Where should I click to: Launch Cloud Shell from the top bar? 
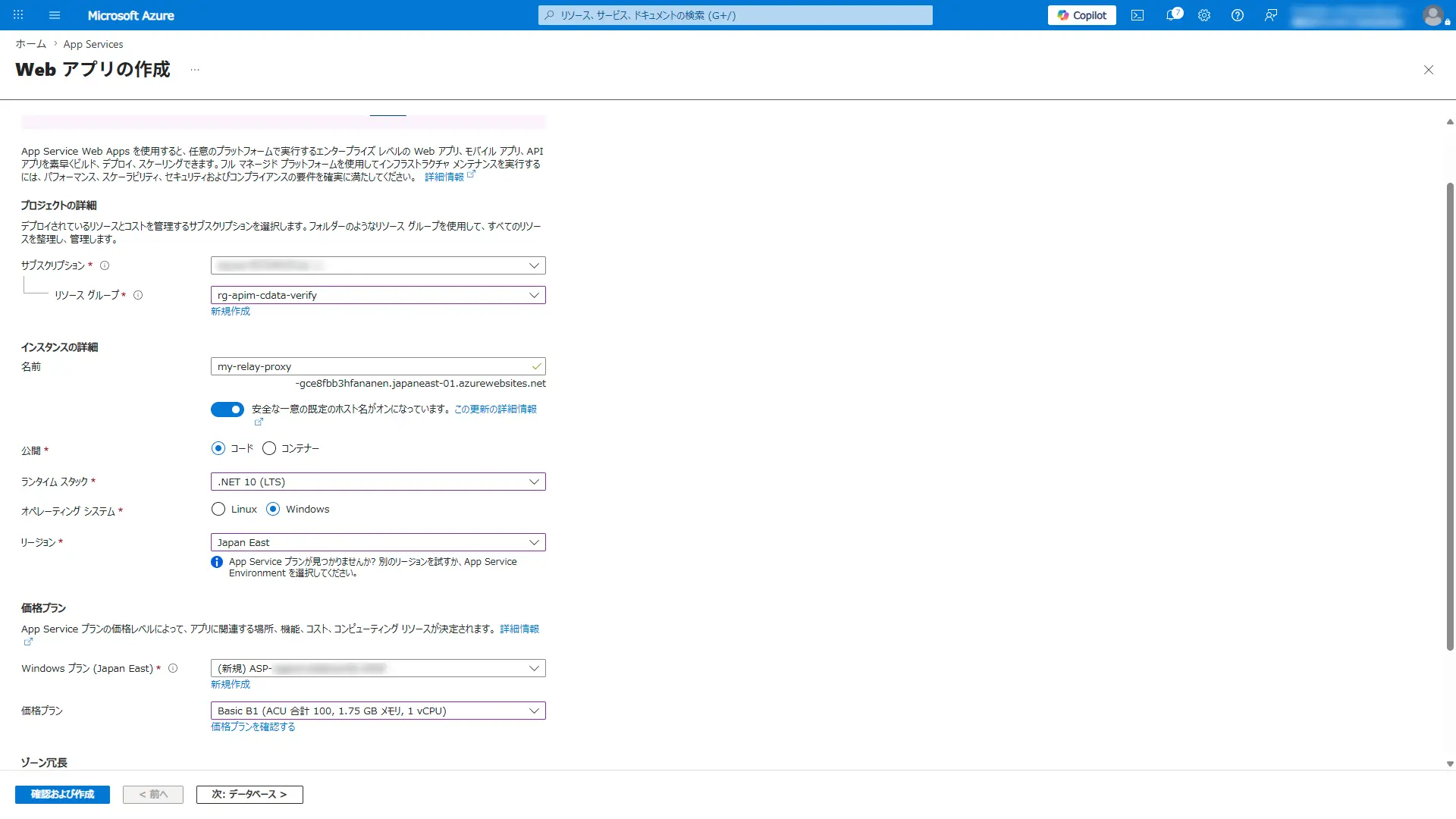(x=1137, y=15)
